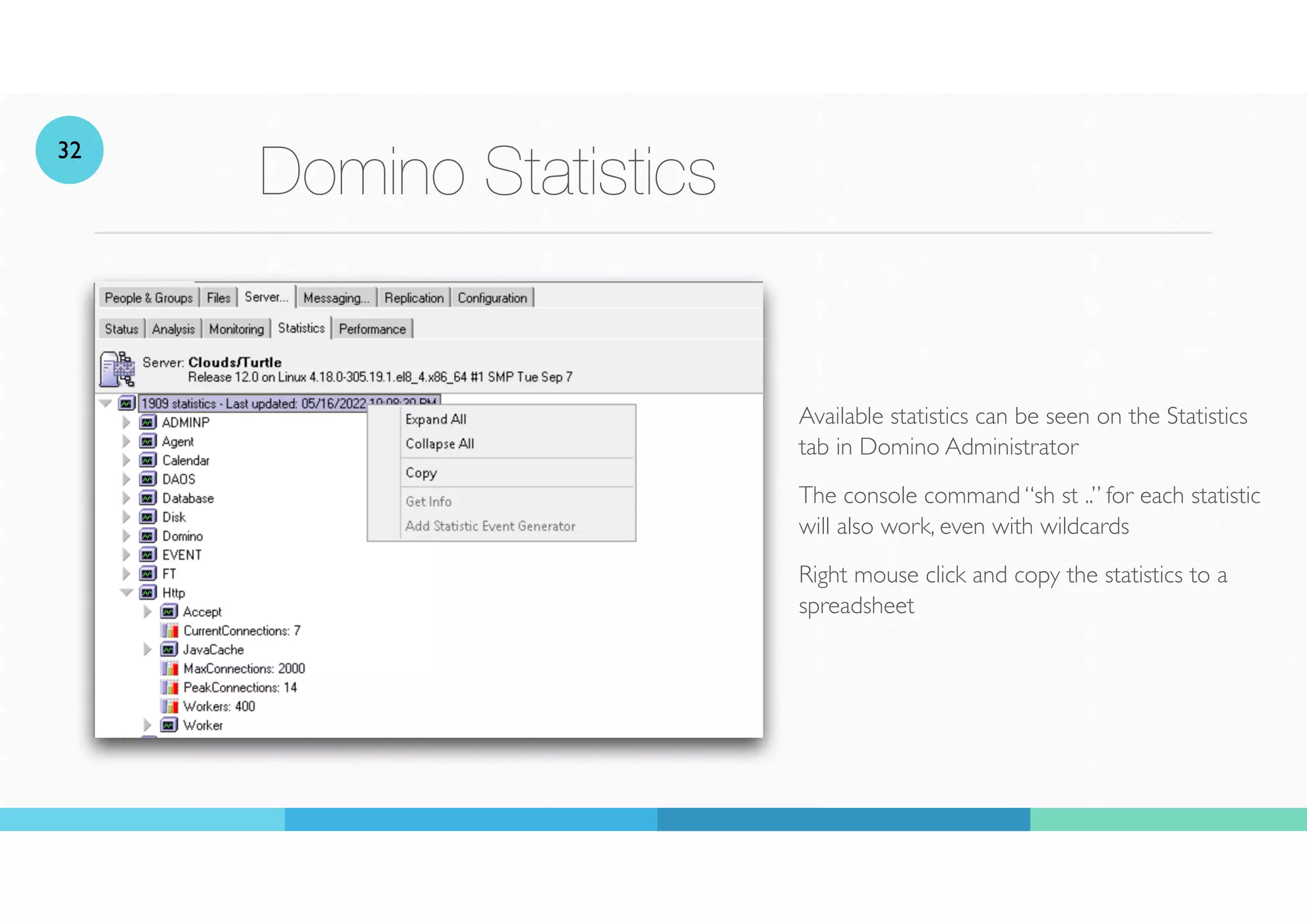1307x924 pixels.
Task: Click the Workers statistic chart icon
Action: click(x=170, y=706)
